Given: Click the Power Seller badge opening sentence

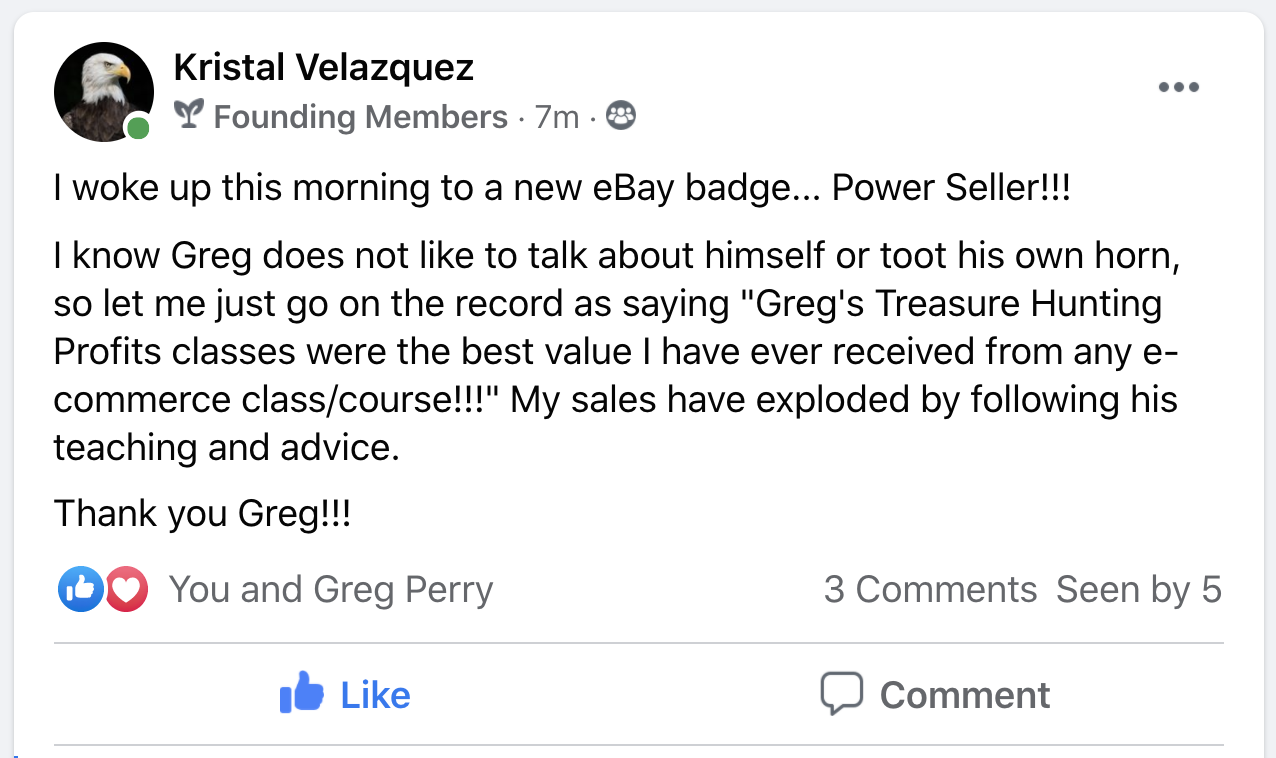Looking at the screenshot, I should (562, 189).
